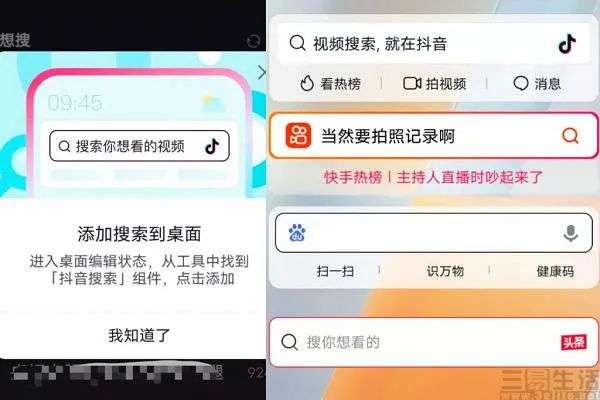600x400 pixels.
Task: Tap the 搜索你想看的视频 search box preview
Action: pos(139,146)
